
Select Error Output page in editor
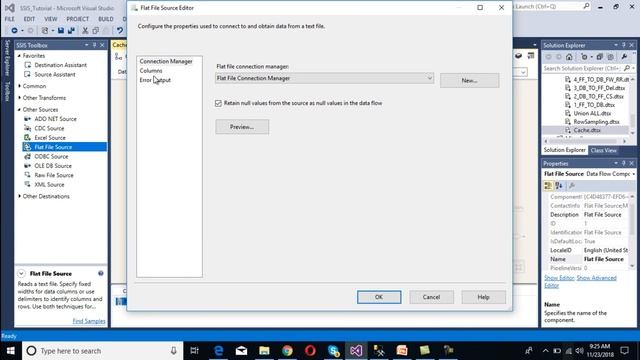[x=155, y=80]
